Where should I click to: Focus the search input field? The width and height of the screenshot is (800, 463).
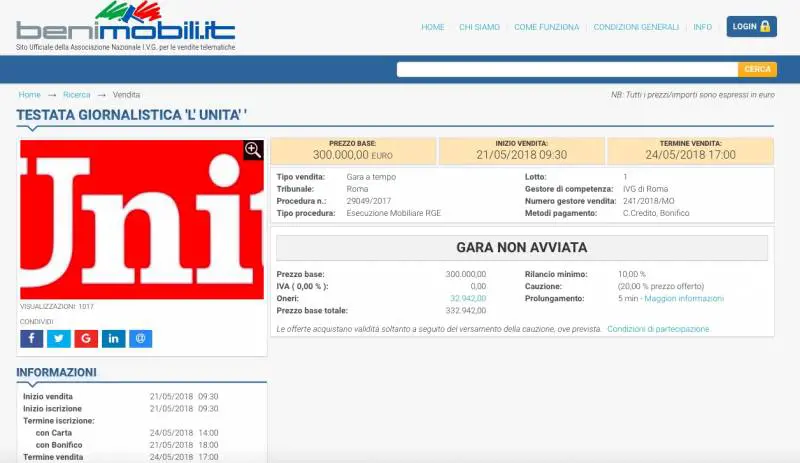point(567,69)
